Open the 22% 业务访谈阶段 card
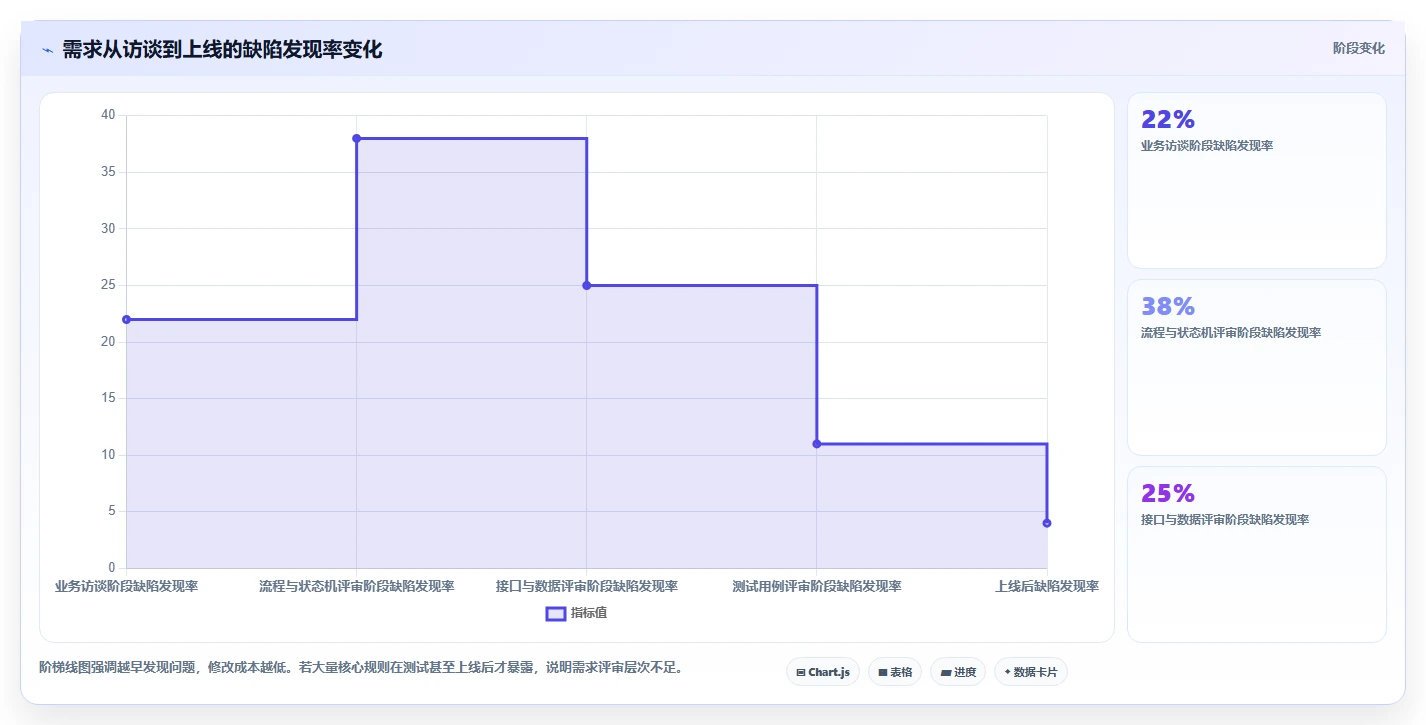This screenshot has height=725, width=1426. click(1257, 180)
